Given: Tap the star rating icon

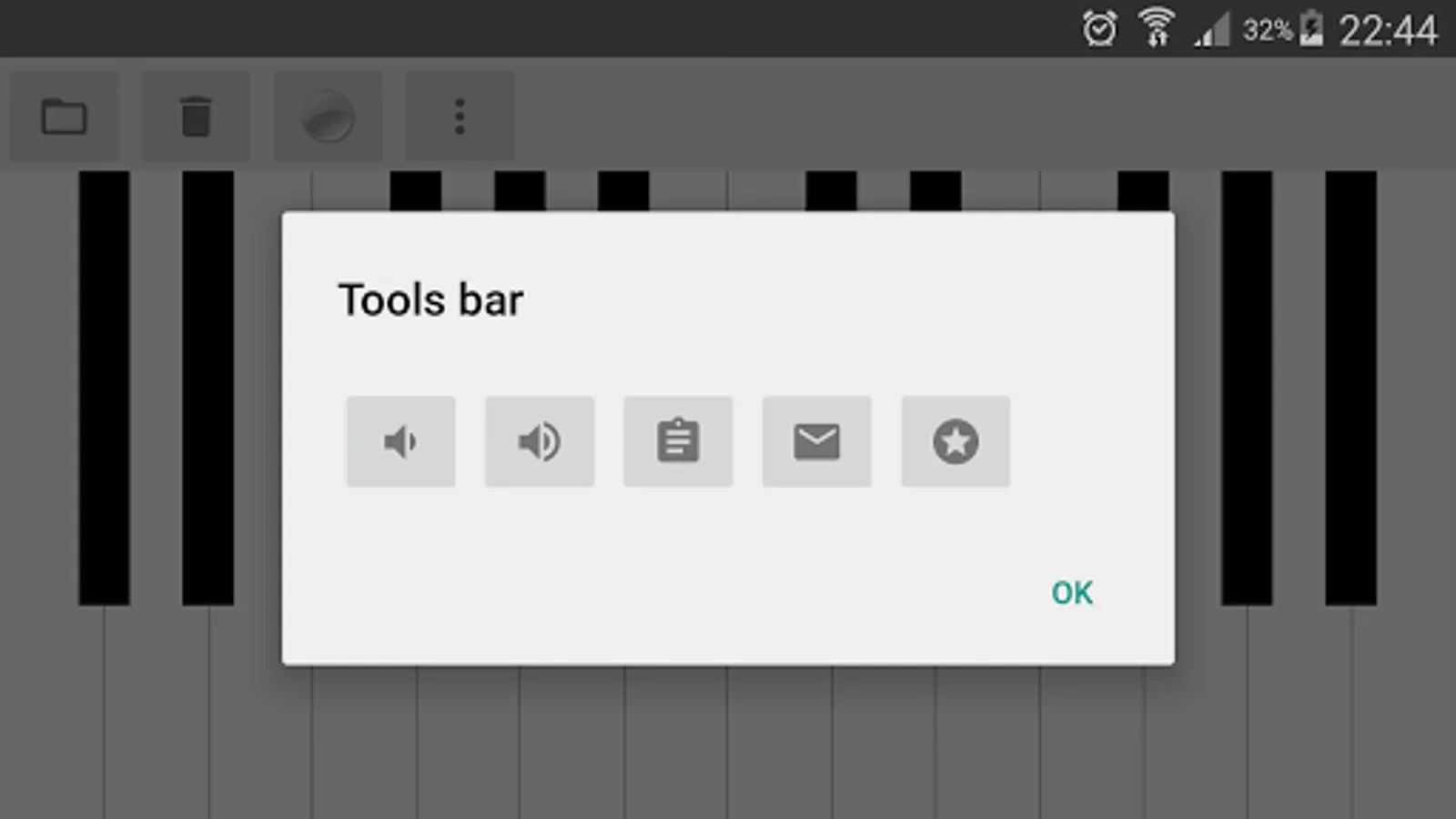Looking at the screenshot, I should pos(955,441).
